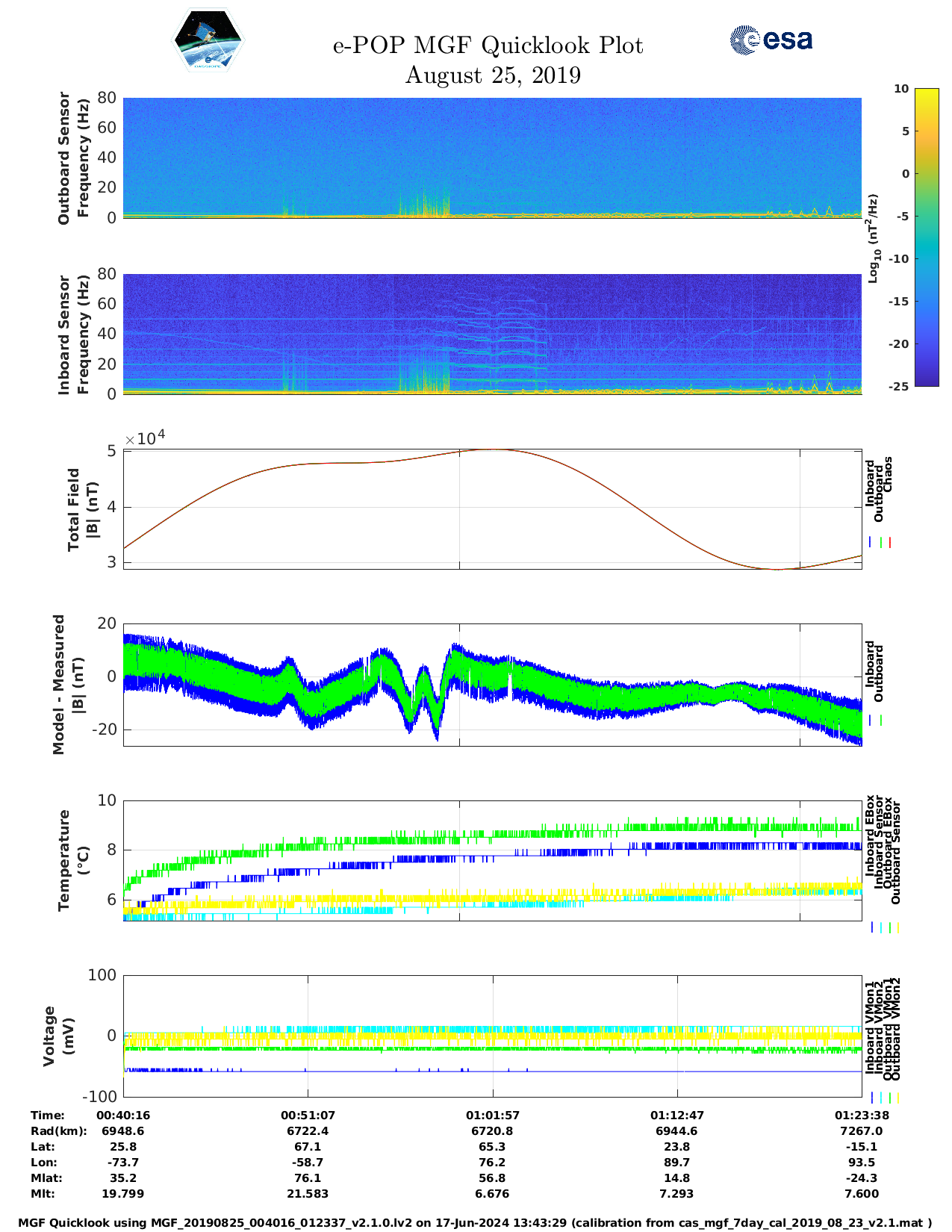Click the 01:01:57 time tick label
The width and height of the screenshot is (952, 1232).
click(493, 1115)
